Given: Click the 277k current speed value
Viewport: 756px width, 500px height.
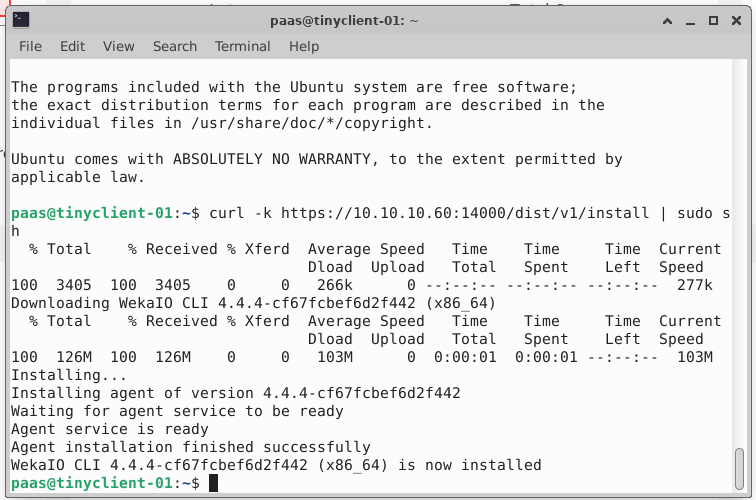Looking at the screenshot, I should pos(694,285).
